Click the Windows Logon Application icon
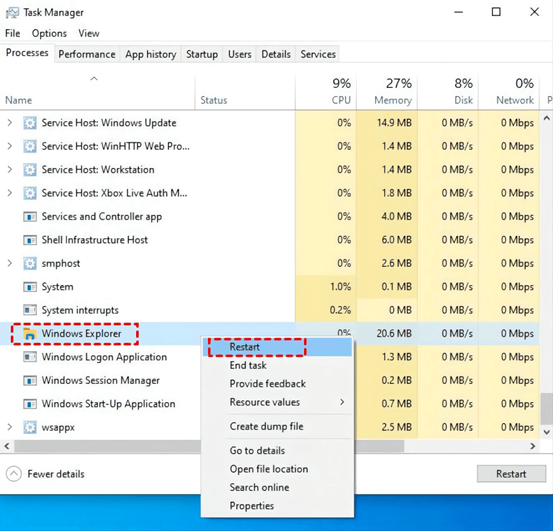Viewport: 553px width, 531px height. [x=30, y=357]
